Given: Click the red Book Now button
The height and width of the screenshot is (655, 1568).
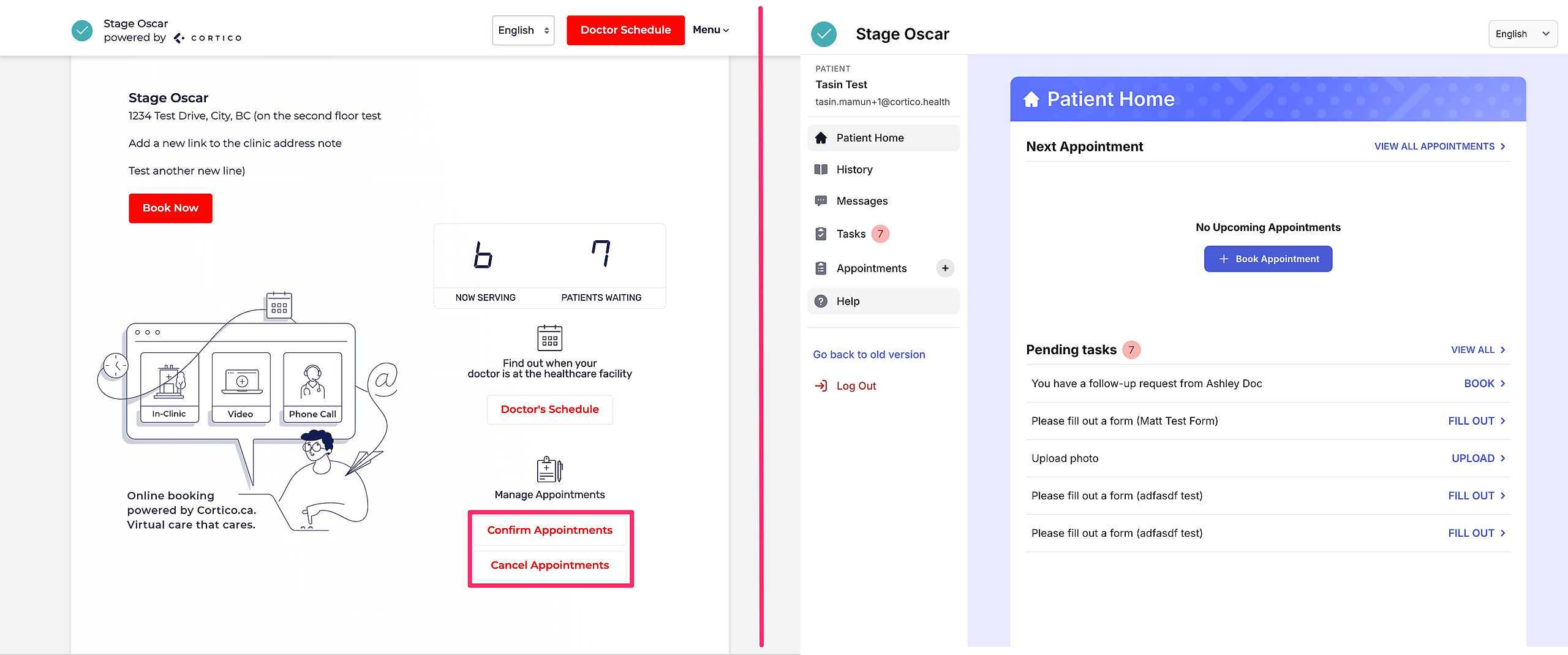Looking at the screenshot, I should pos(170,208).
